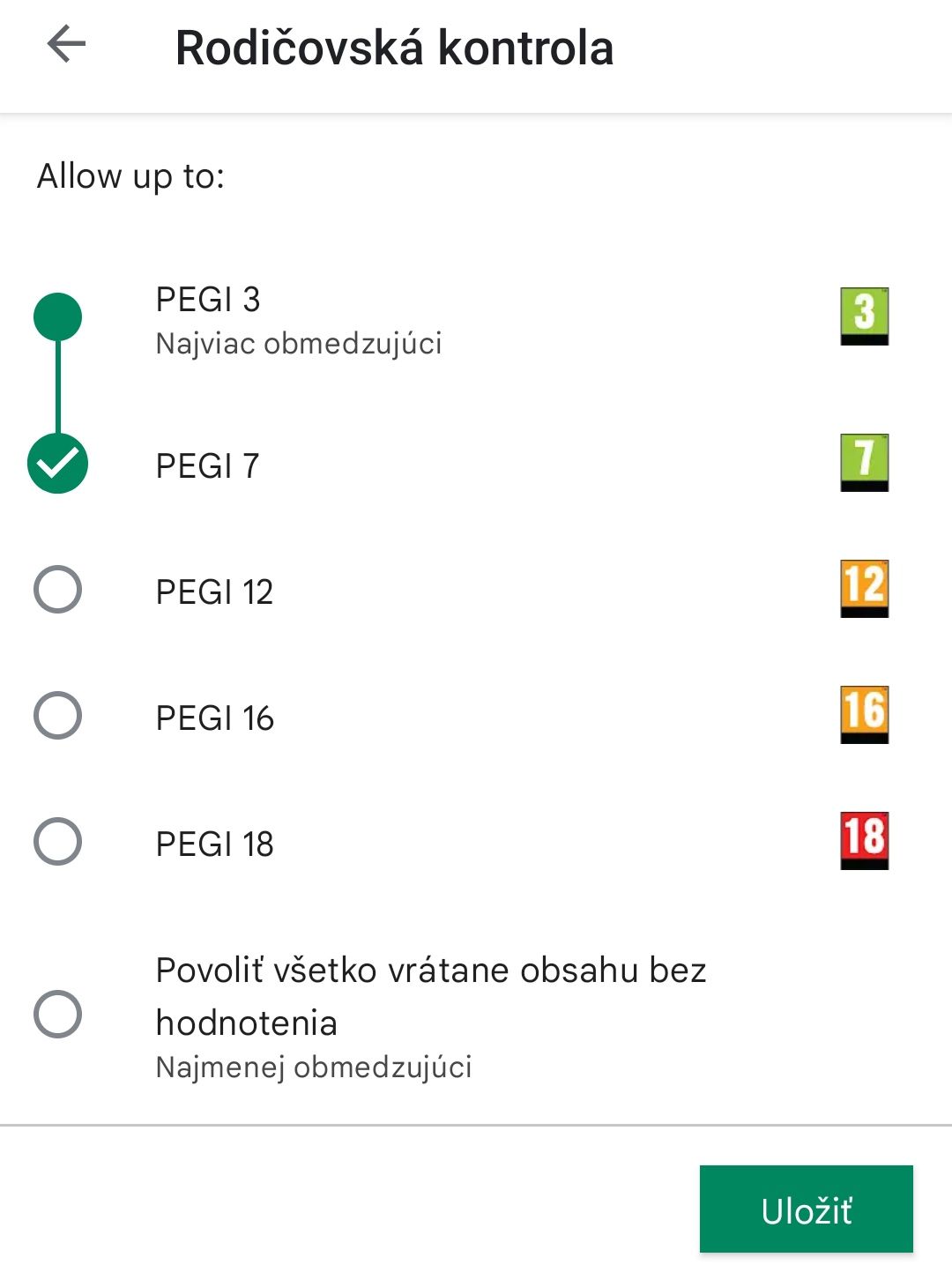Go back using the arrow icon

(66, 44)
